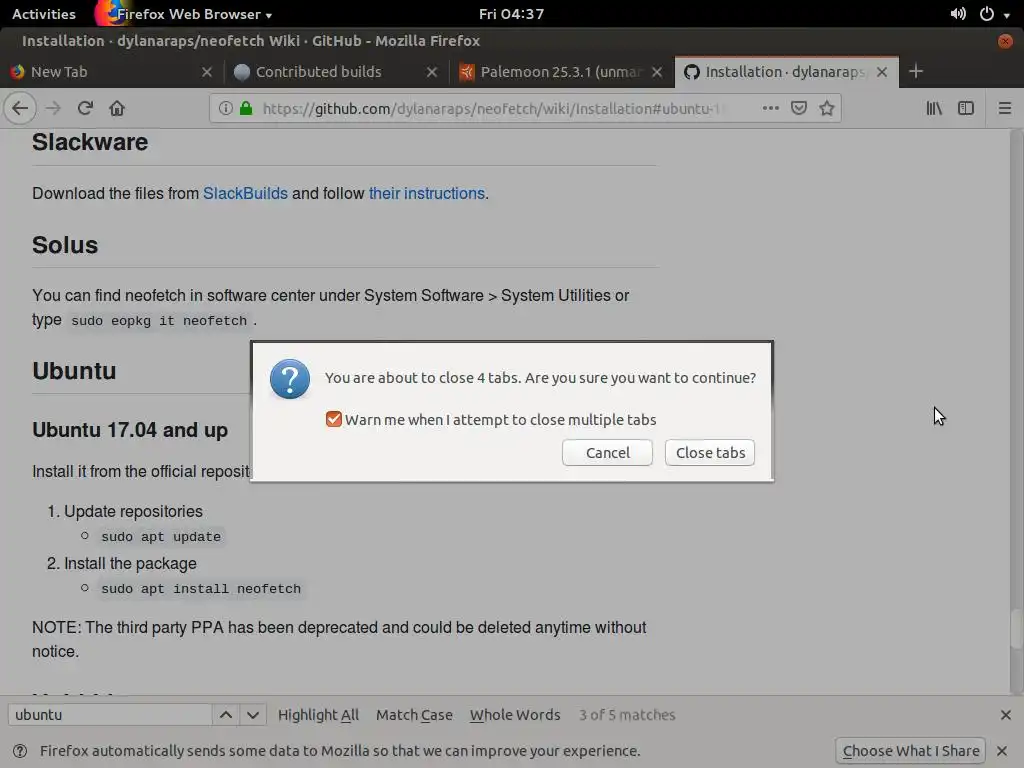Open the clock Fri 04:37 menu
The width and height of the screenshot is (1024, 768).
tap(511, 14)
